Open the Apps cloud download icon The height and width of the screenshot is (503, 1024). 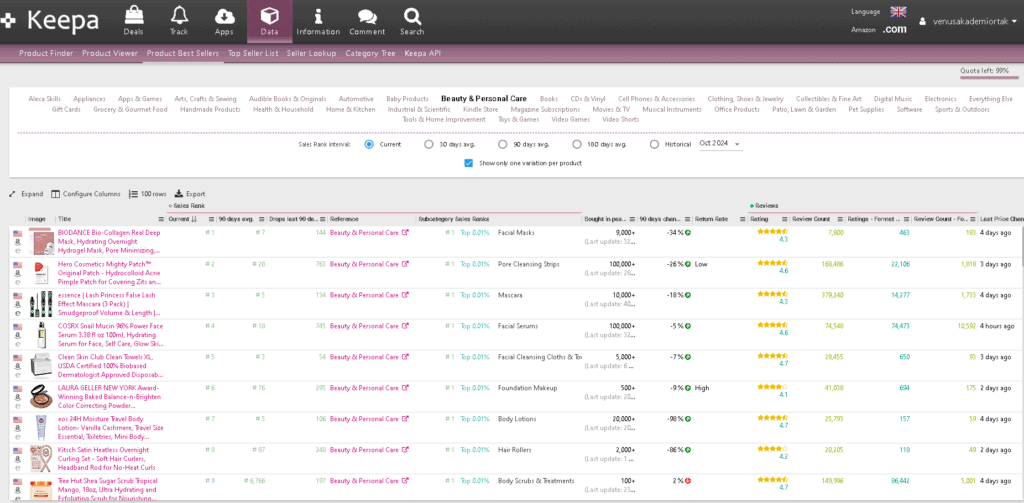click(224, 15)
